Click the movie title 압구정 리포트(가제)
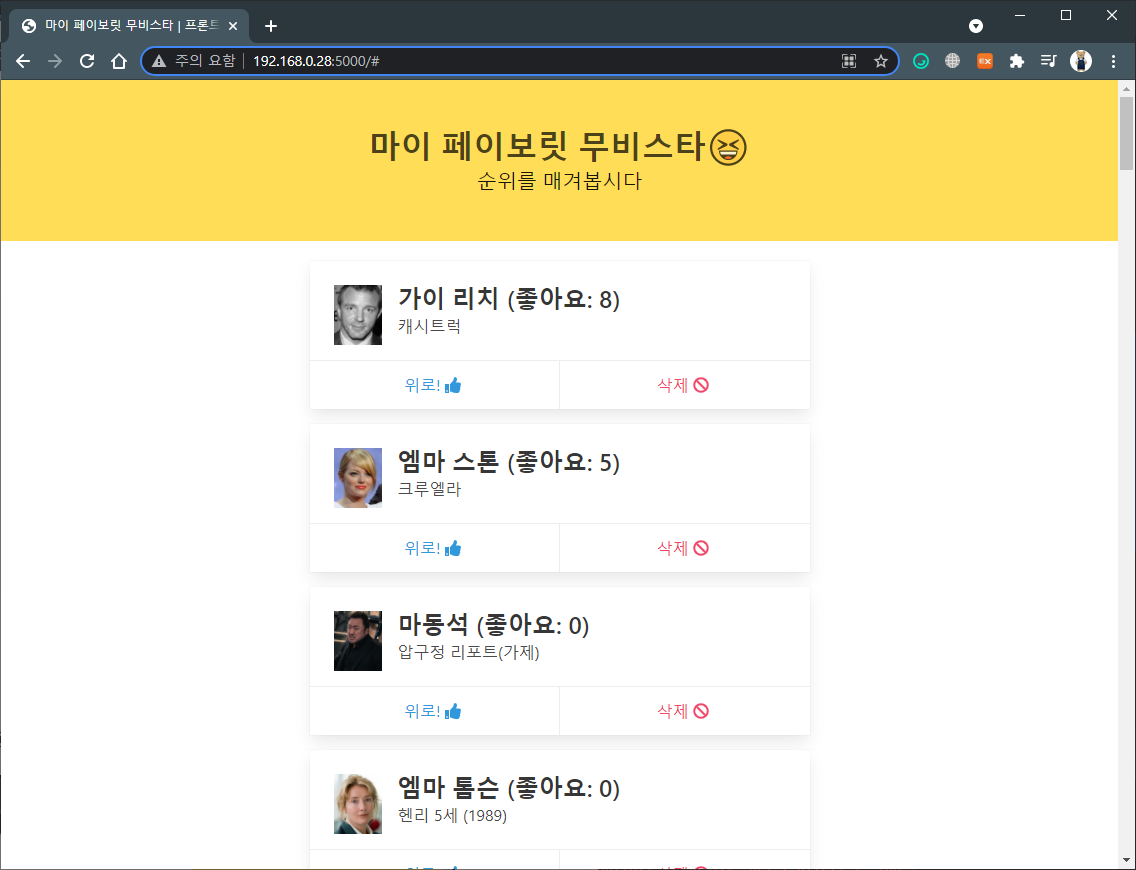 point(469,652)
